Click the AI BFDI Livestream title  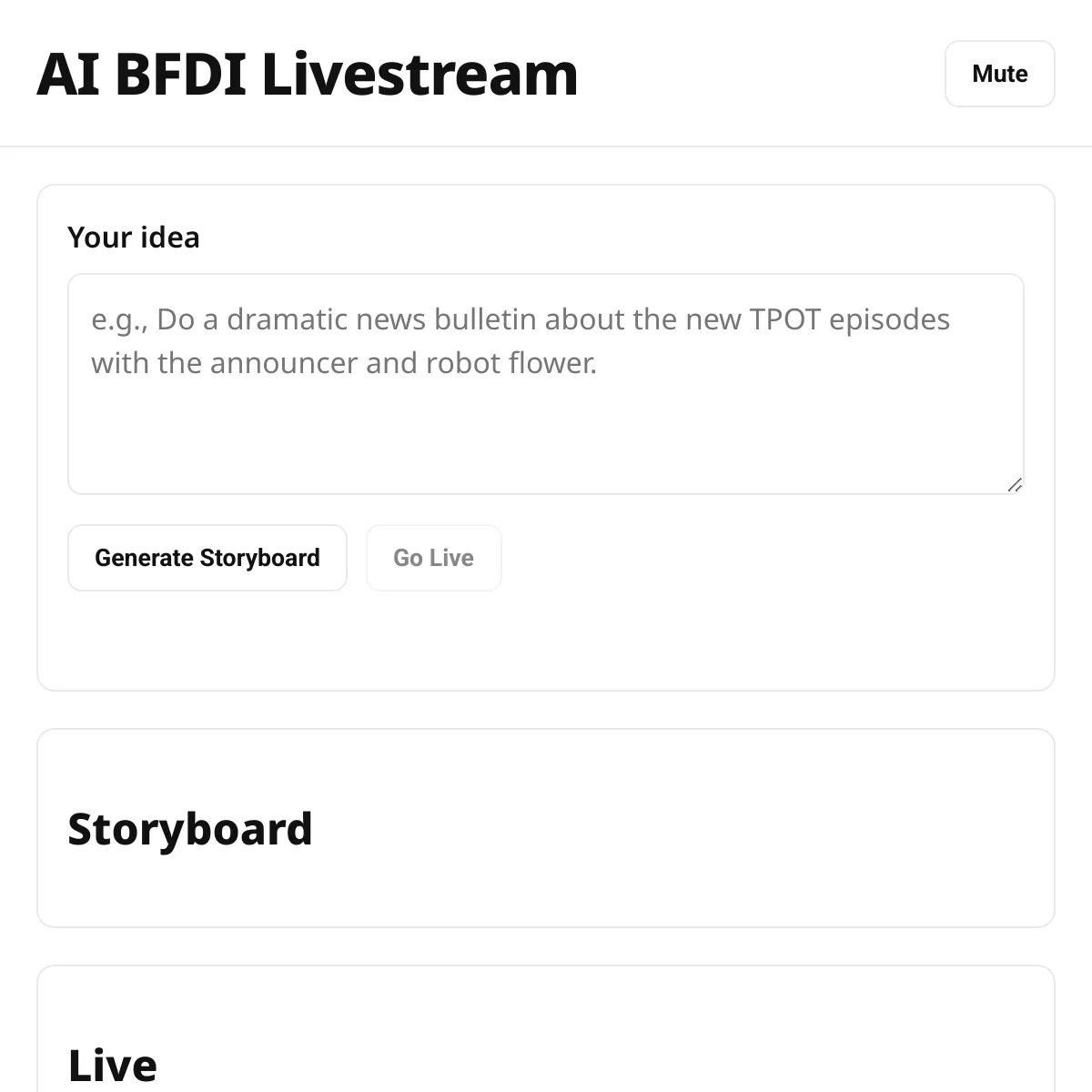click(308, 74)
